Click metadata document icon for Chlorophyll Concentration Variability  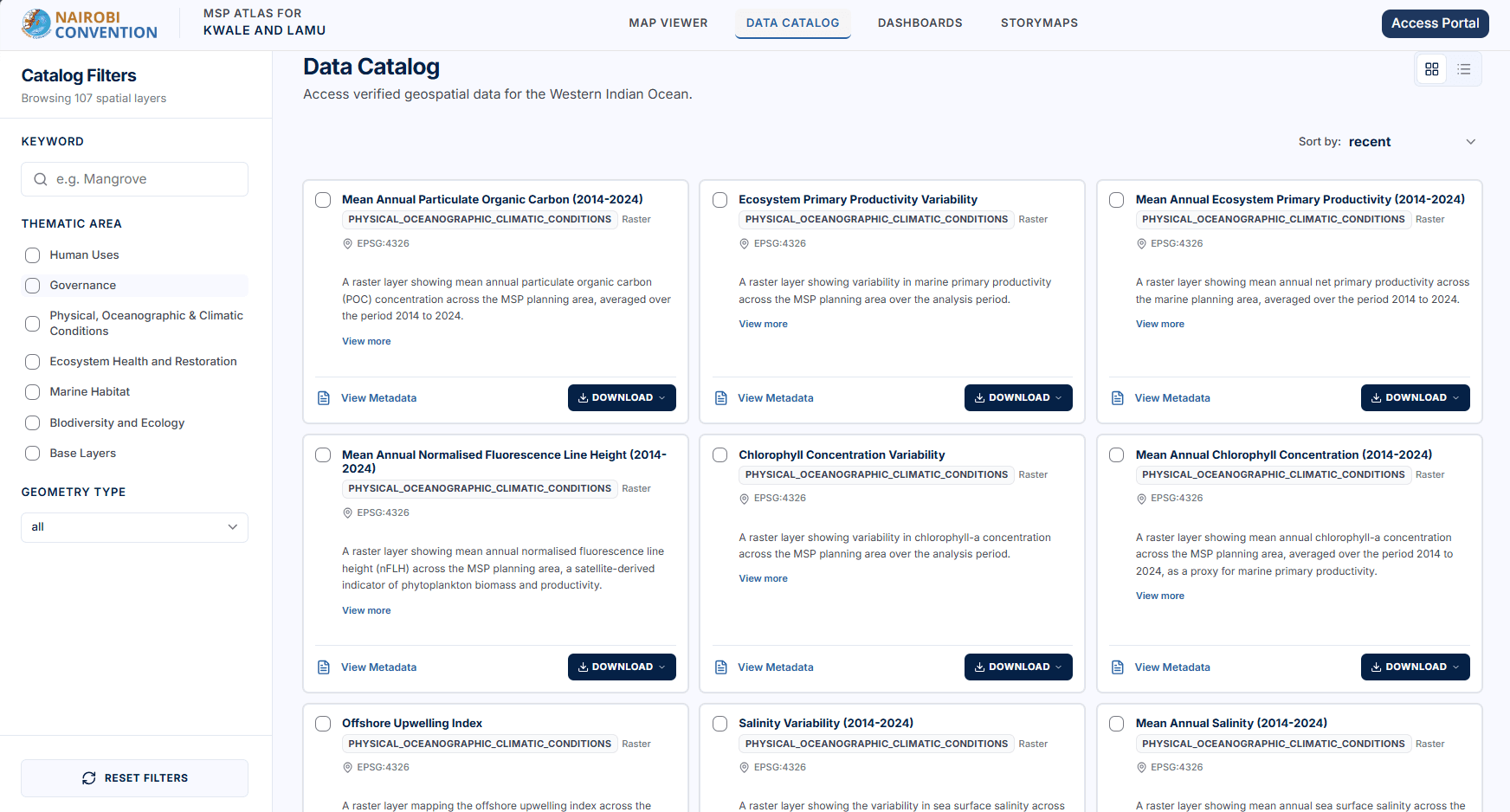[x=720, y=667]
